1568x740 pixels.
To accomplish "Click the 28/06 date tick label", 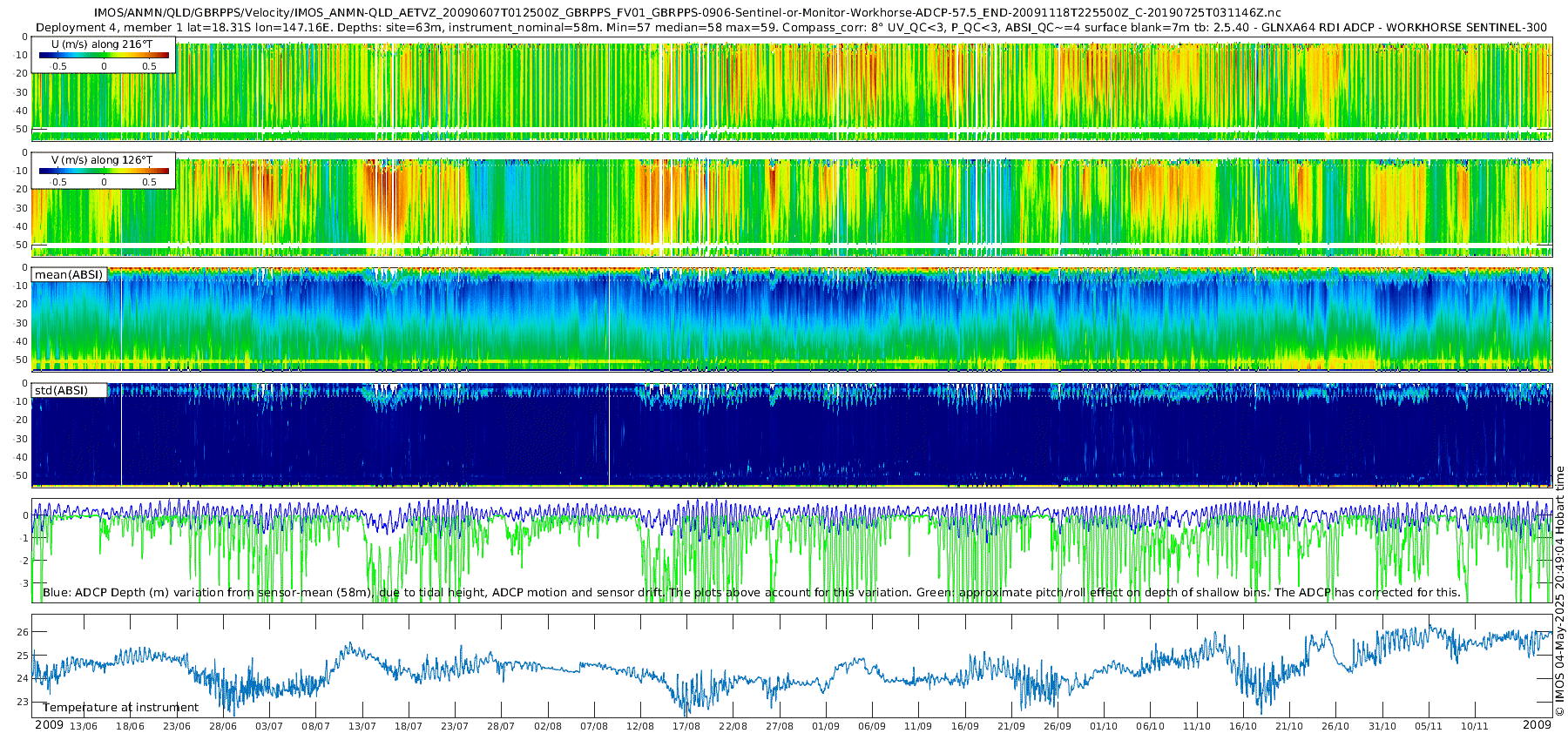I will 223,726.
